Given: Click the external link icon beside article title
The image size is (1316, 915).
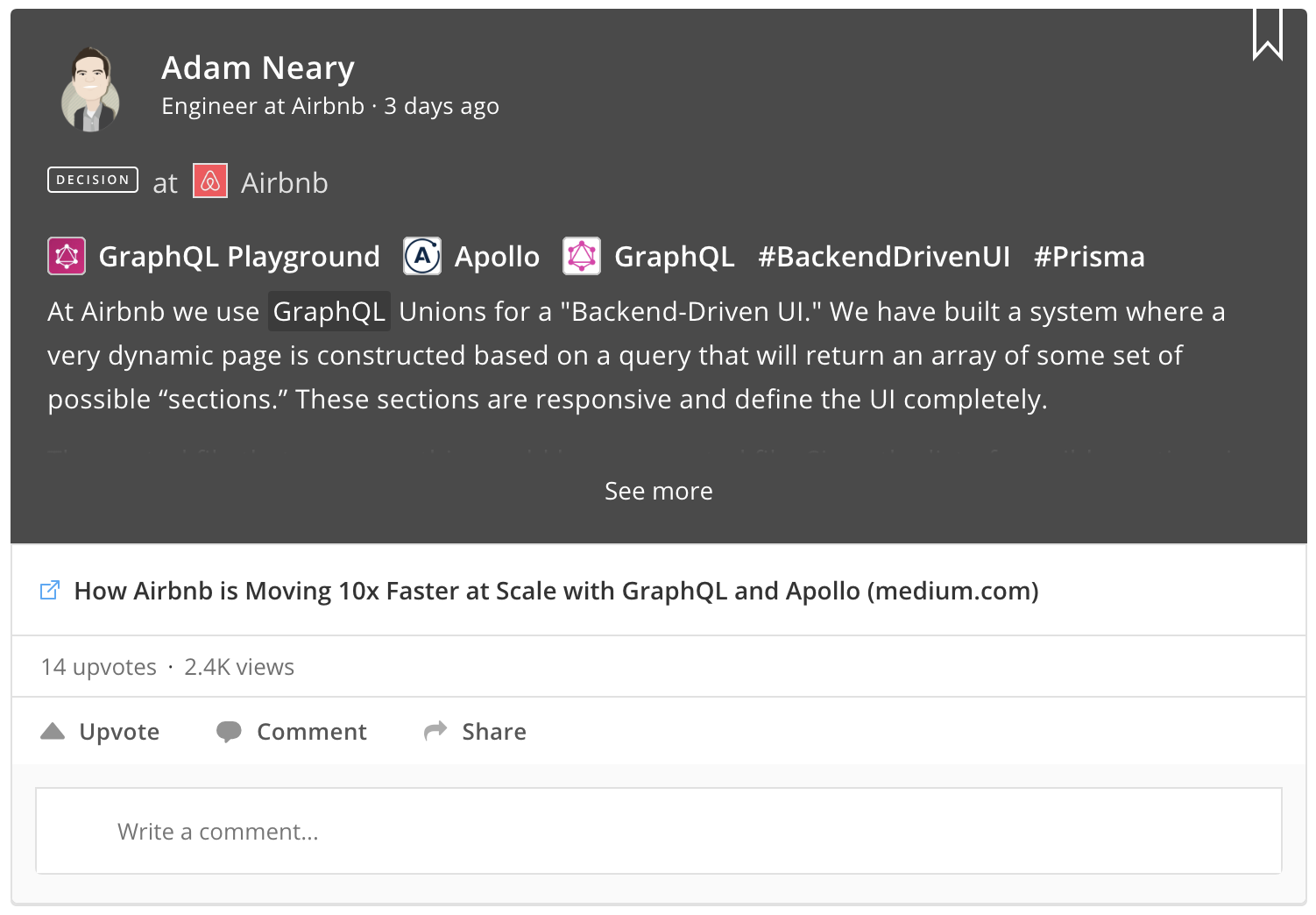Looking at the screenshot, I should click(x=50, y=590).
